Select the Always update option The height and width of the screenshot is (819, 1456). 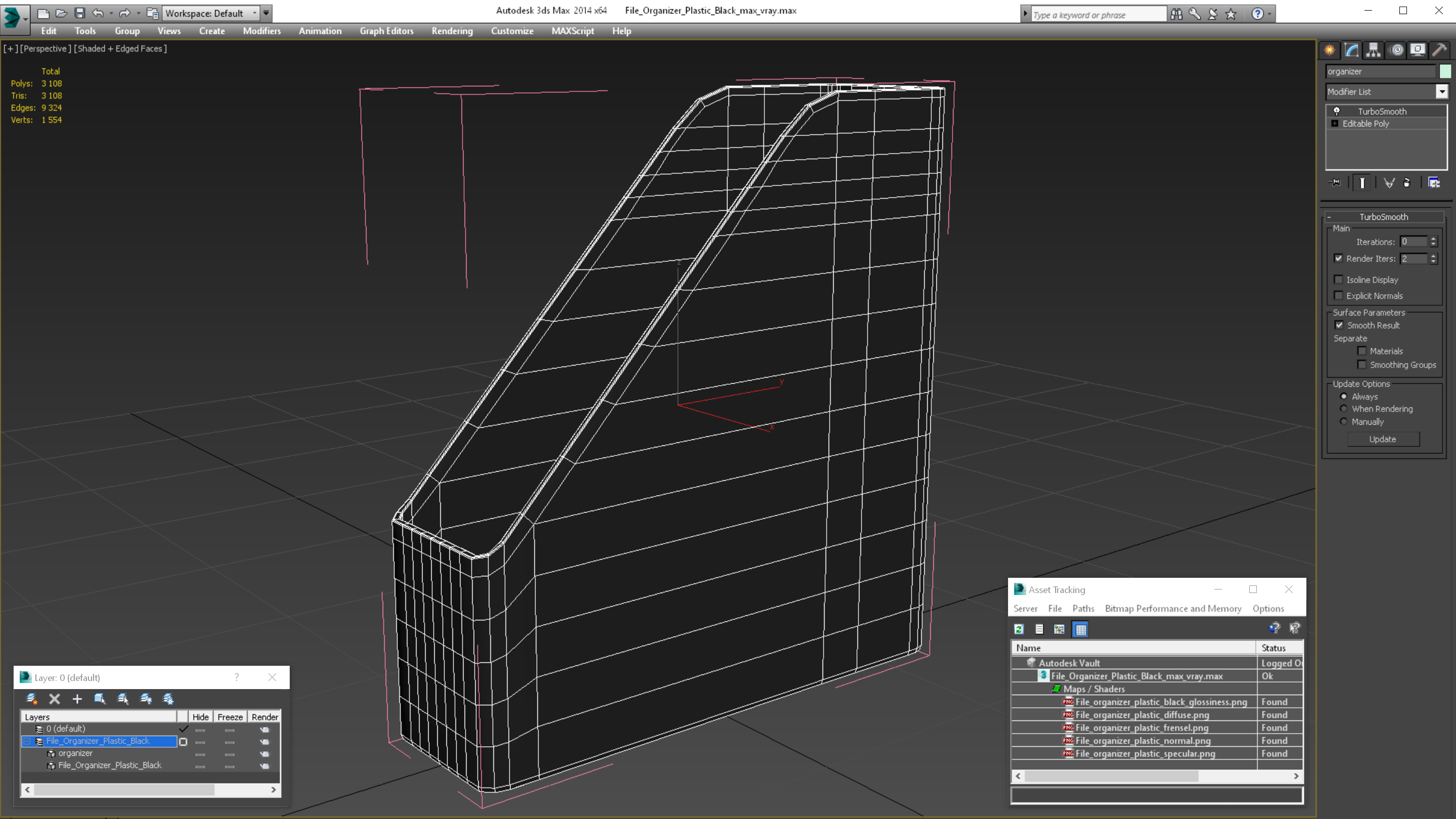(x=1344, y=396)
